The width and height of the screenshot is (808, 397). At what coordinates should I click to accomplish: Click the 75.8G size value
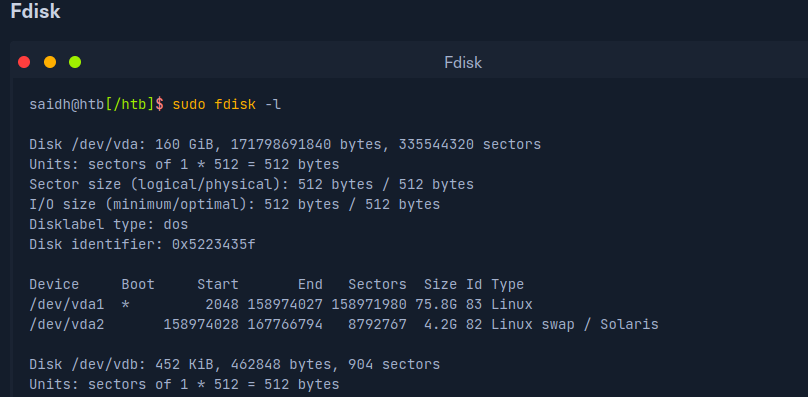436,305
